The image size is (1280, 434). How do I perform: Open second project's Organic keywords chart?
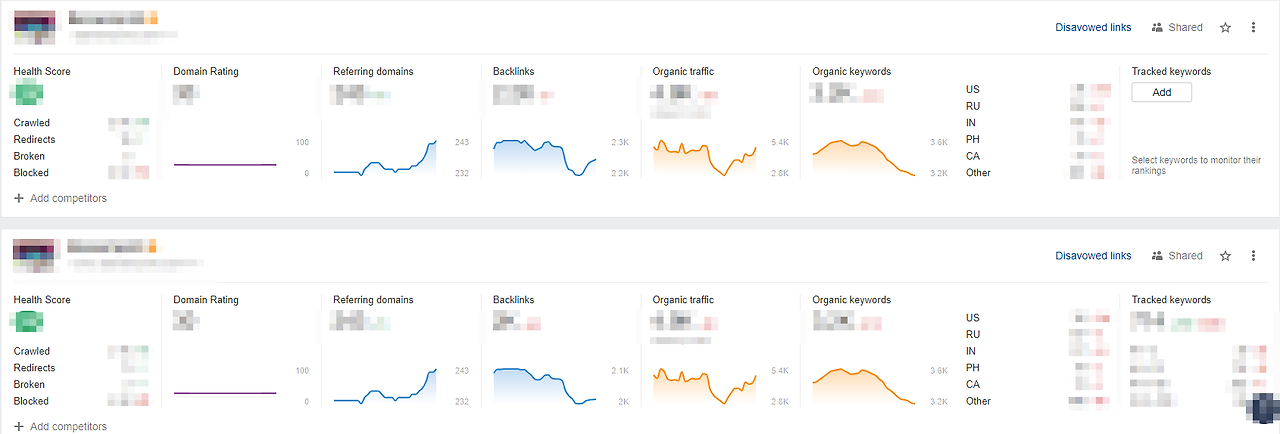pyautogui.click(x=865, y=386)
